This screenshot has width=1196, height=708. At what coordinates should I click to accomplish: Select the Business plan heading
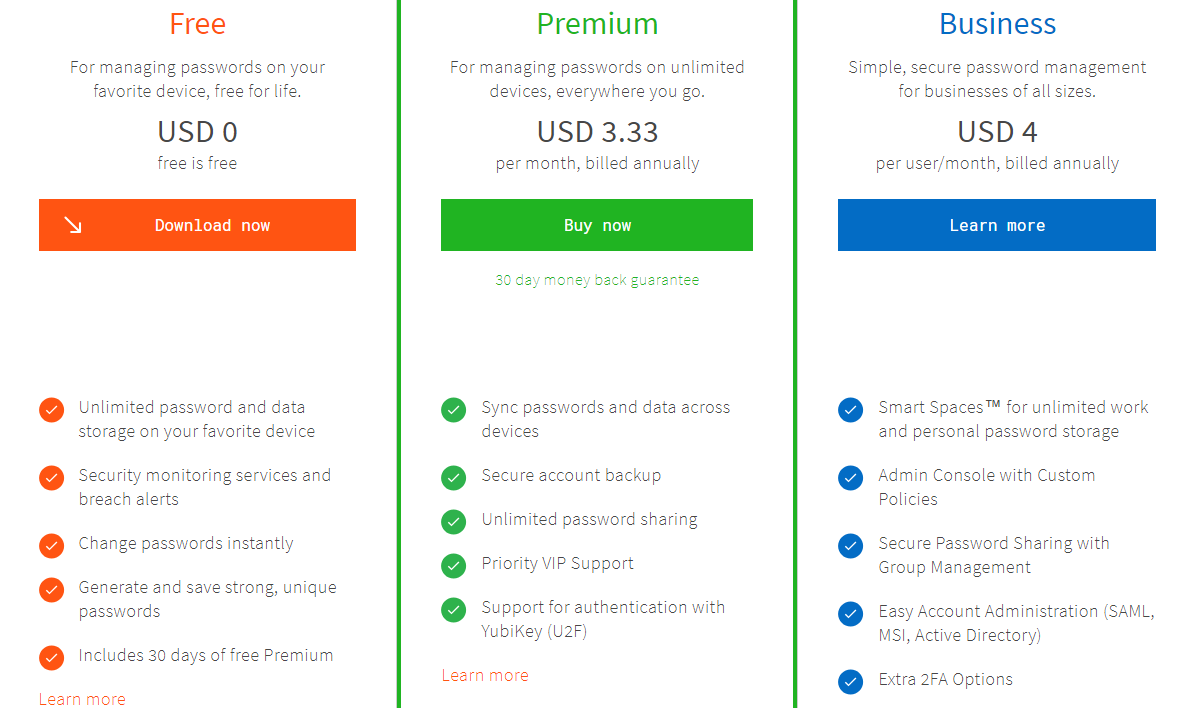click(997, 24)
